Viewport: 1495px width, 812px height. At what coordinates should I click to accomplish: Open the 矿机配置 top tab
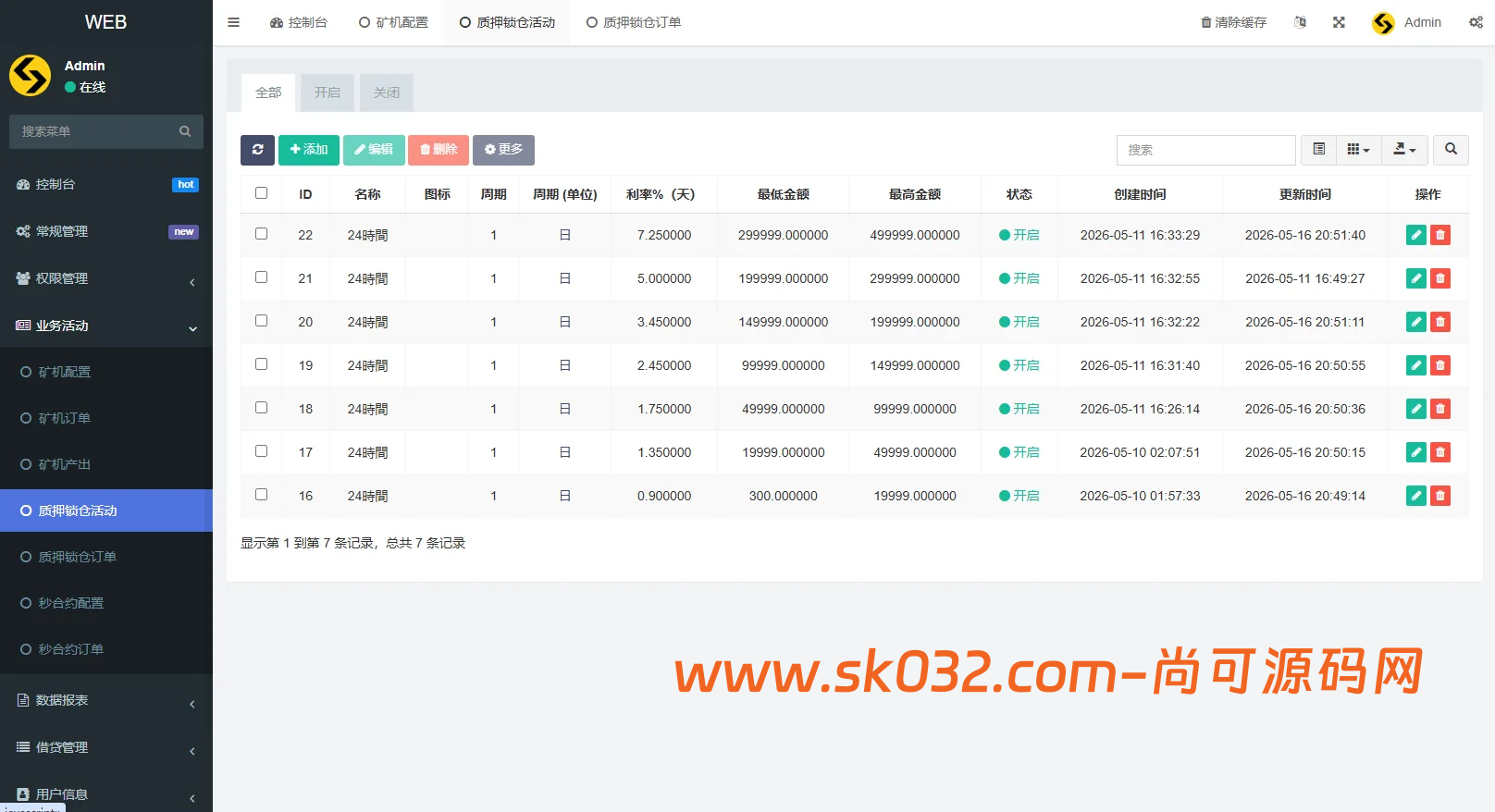pos(393,22)
